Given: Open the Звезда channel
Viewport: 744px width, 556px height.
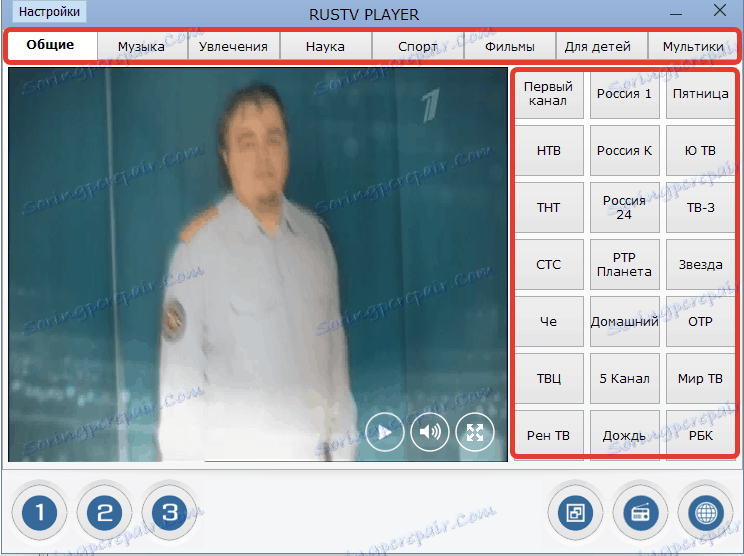Looking at the screenshot, I should 701,265.
